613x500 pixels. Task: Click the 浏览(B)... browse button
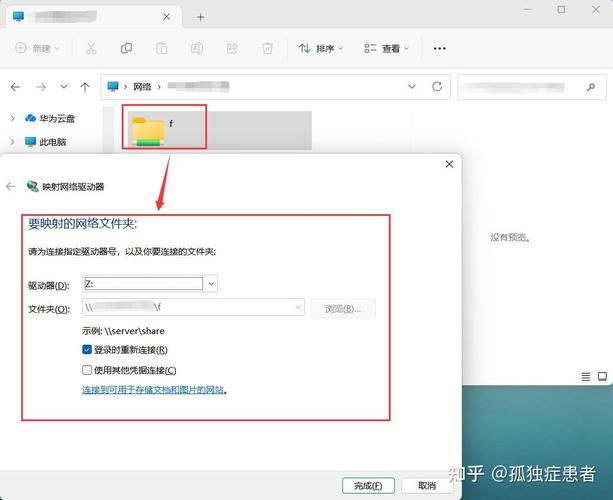point(343,309)
